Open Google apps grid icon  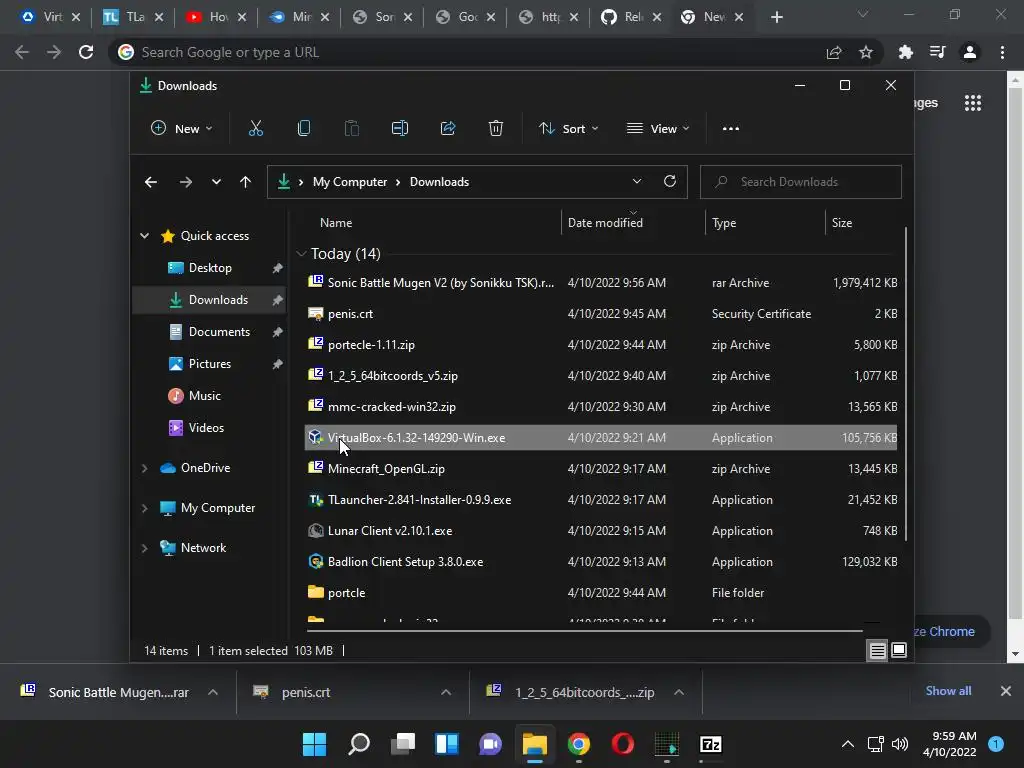tap(972, 103)
